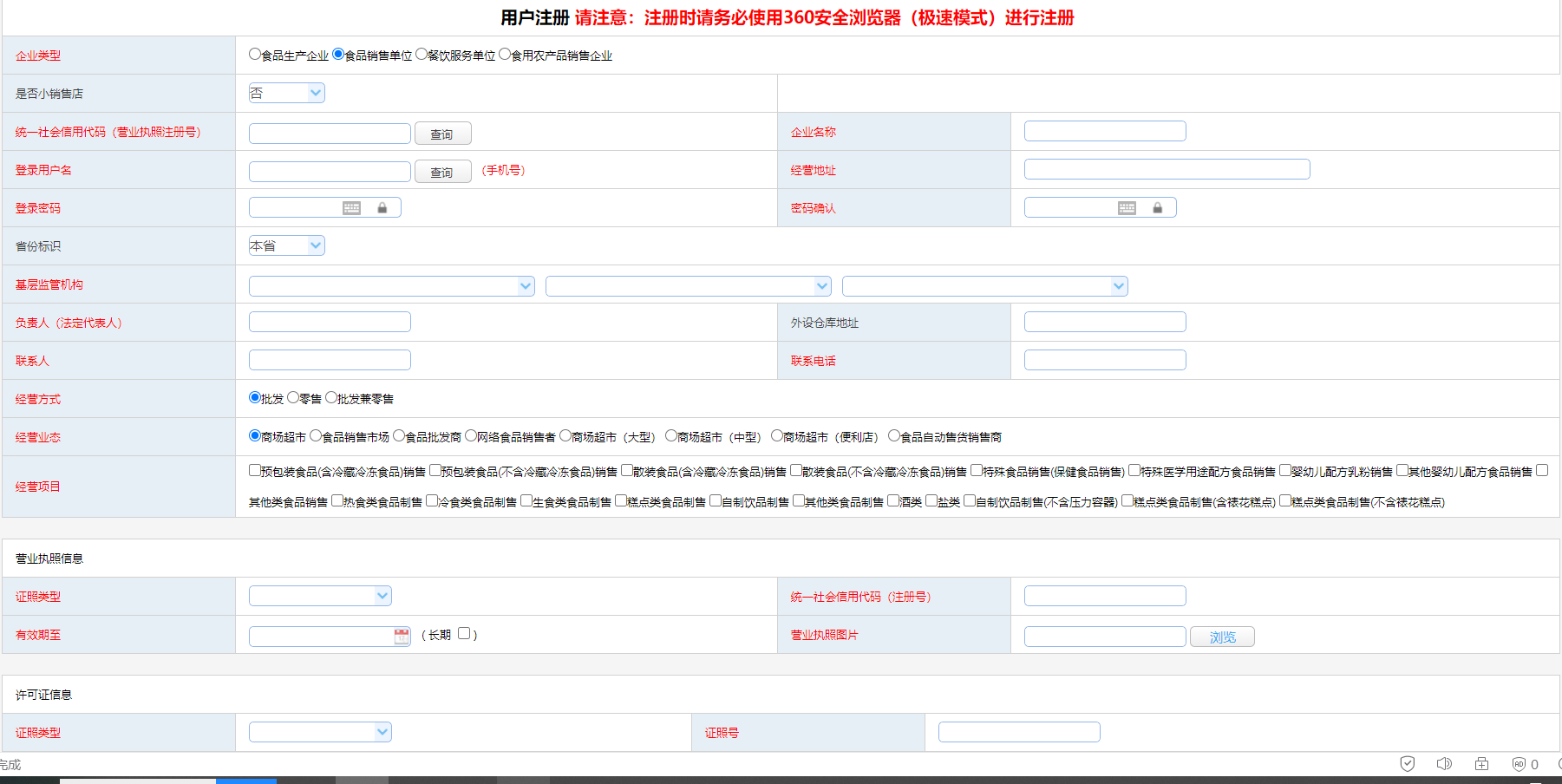
Task: Click the security shield checkmark status icon
Action: (x=1407, y=763)
